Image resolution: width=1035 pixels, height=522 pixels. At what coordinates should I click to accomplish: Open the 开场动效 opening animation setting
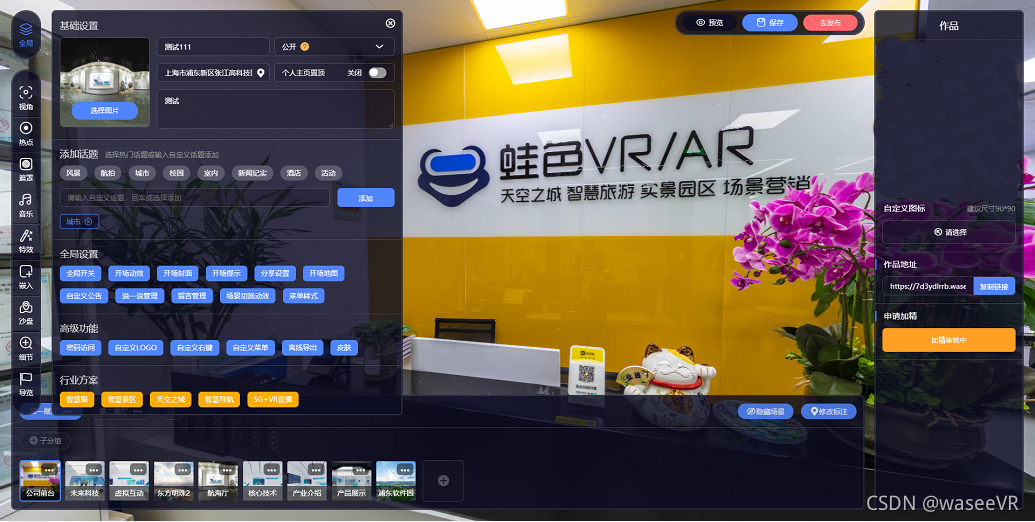tap(129, 273)
